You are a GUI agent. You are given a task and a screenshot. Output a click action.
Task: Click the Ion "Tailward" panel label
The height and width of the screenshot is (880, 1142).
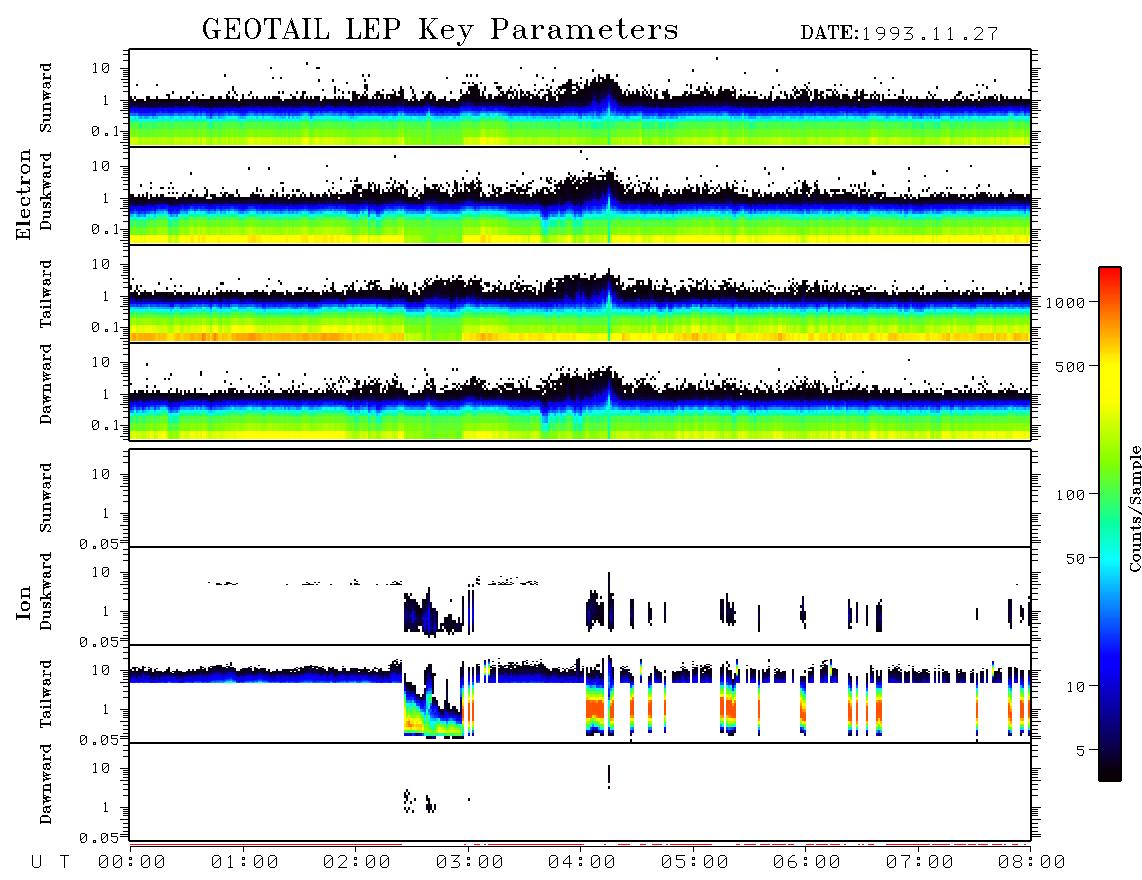46,694
